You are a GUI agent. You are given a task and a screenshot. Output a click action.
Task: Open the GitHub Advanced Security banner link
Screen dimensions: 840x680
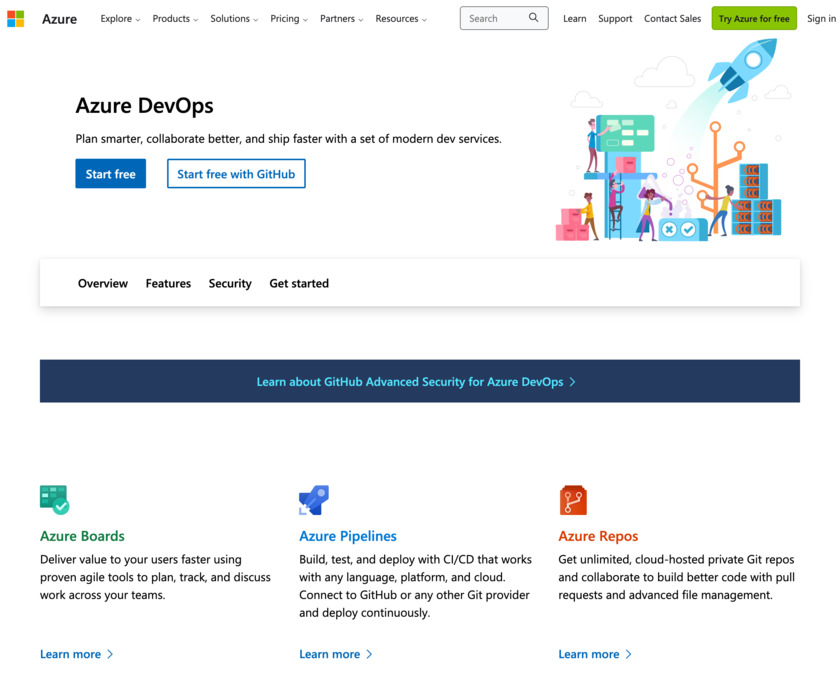(416, 382)
